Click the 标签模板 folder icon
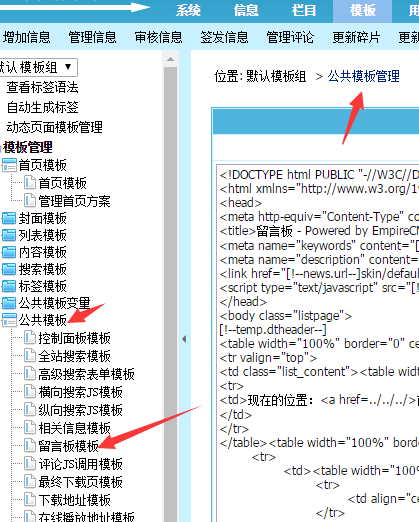 (x=9, y=286)
